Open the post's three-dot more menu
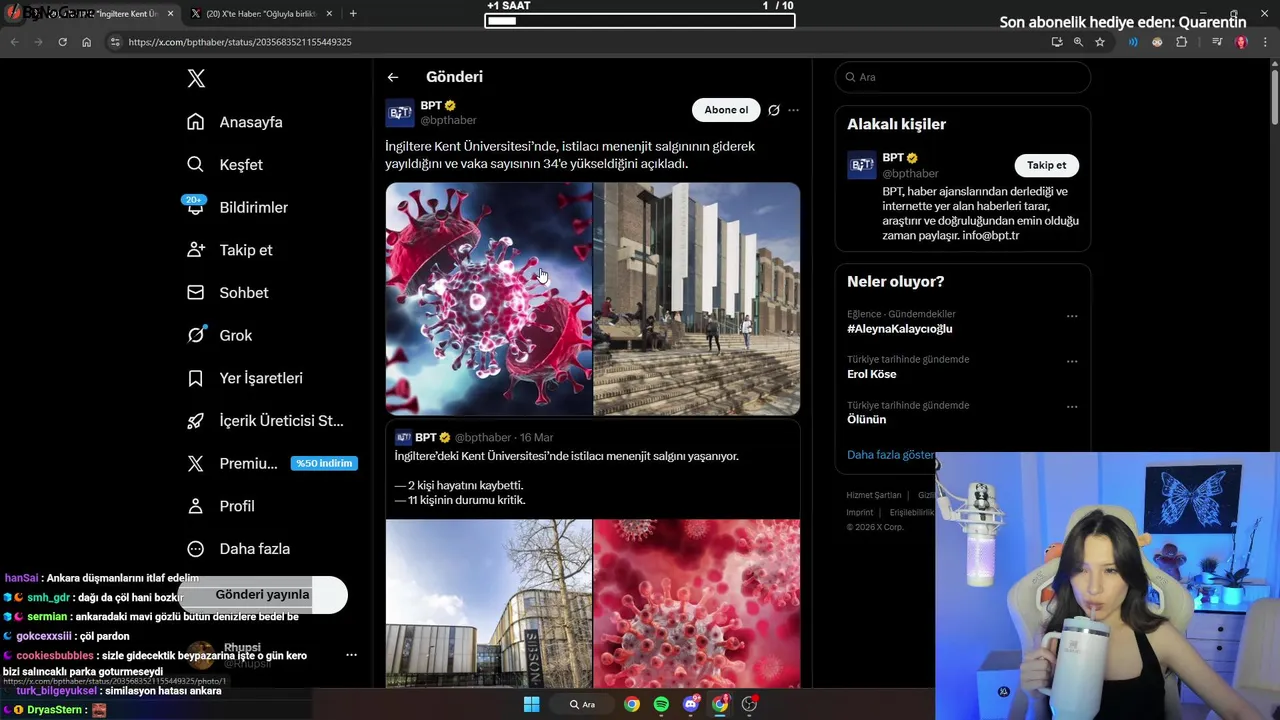1280x720 pixels. pyautogui.click(x=794, y=110)
